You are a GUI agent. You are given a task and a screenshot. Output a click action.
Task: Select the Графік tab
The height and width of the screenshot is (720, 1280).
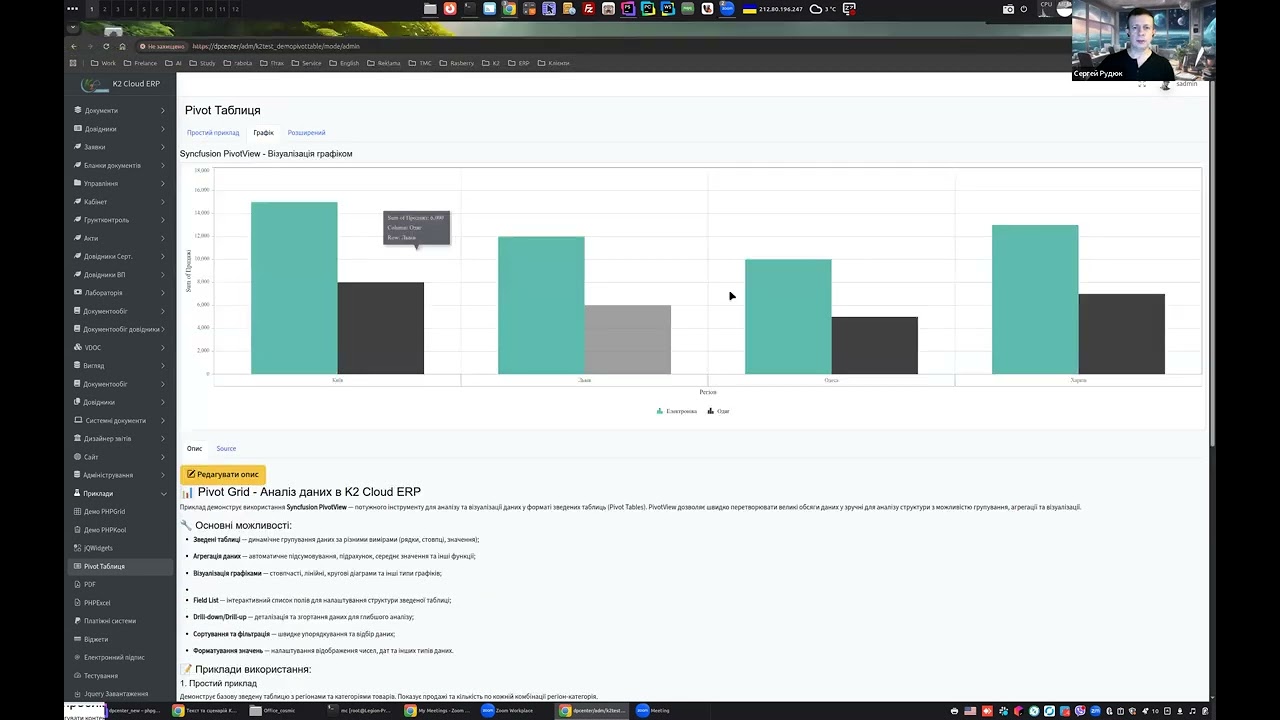click(x=263, y=132)
